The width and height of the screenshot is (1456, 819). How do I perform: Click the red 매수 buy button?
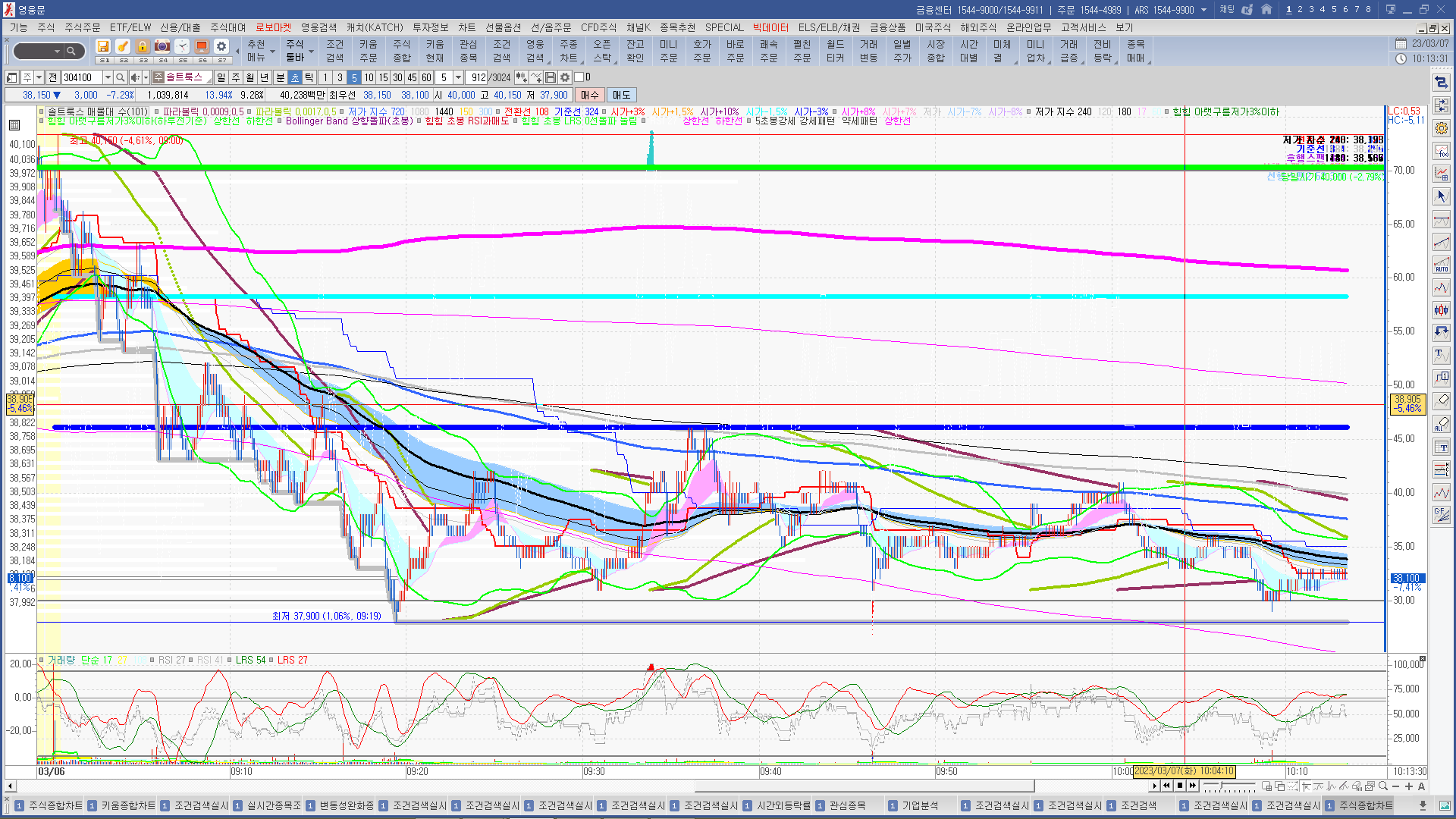[590, 95]
